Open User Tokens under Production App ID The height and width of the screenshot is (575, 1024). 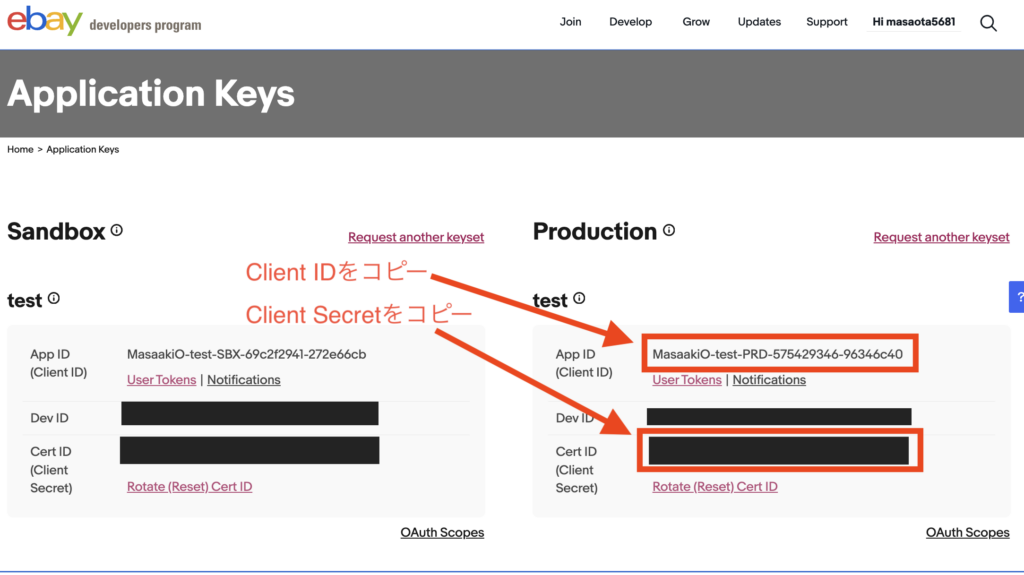pyautogui.click(x=687, y=380)
